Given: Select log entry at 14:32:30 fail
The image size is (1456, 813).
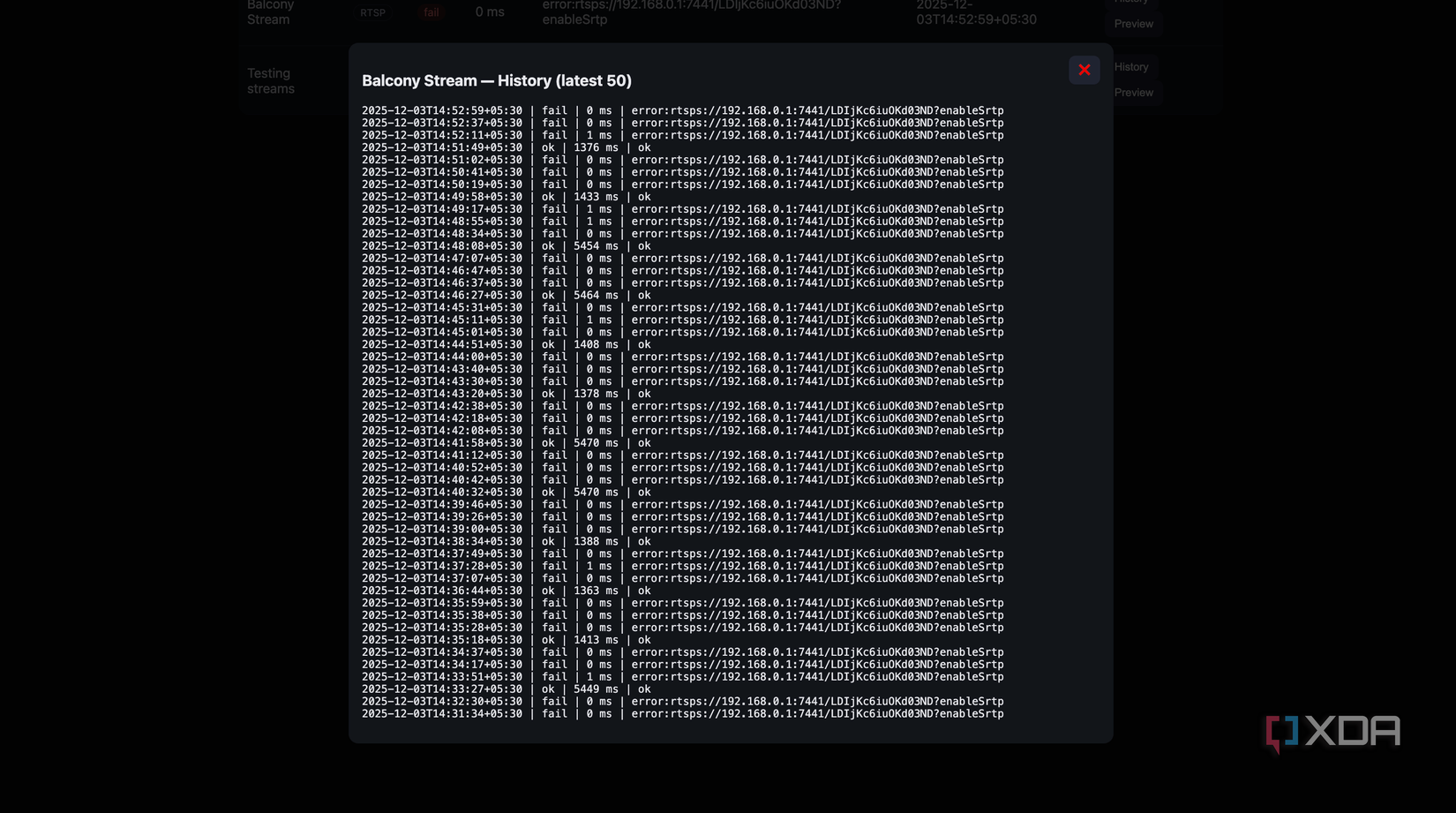Looking at the screenshot, I should 682,702.
